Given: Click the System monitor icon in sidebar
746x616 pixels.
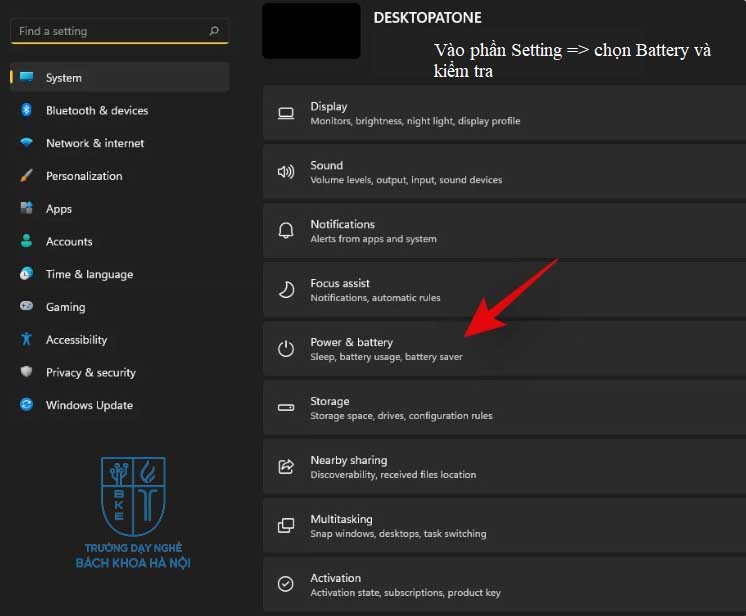Looking at the screenshot, I should tap(27, 77).
